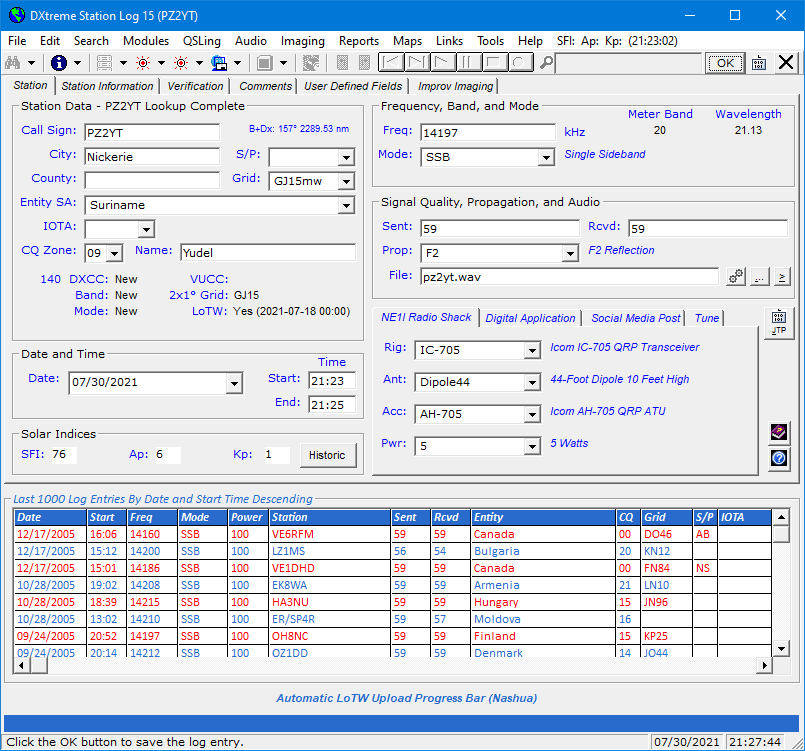The height and width of the screenshot is (751, 805).
Task: Play the pz2yt.wav audio via the arrow icon
Action: [782, 278]
